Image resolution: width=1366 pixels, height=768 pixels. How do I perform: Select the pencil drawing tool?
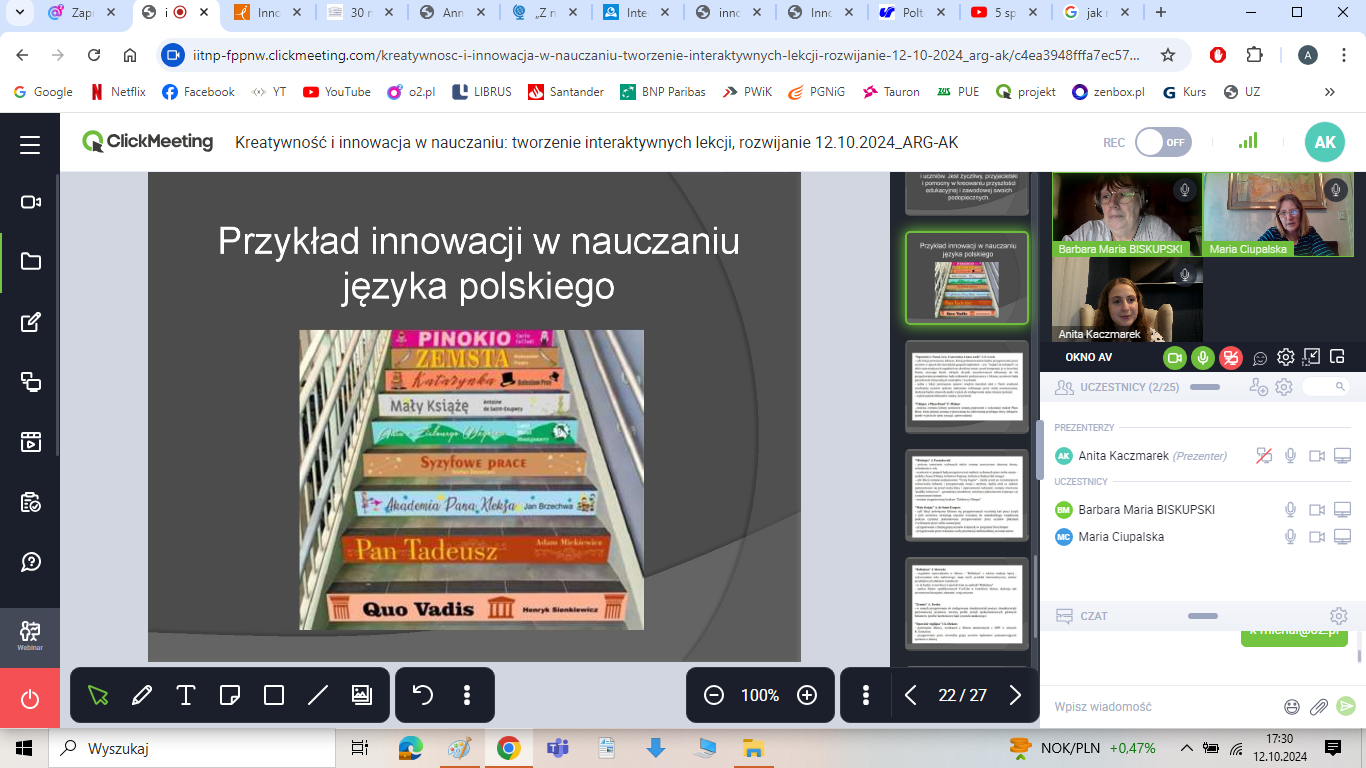[x=142, y=695]
